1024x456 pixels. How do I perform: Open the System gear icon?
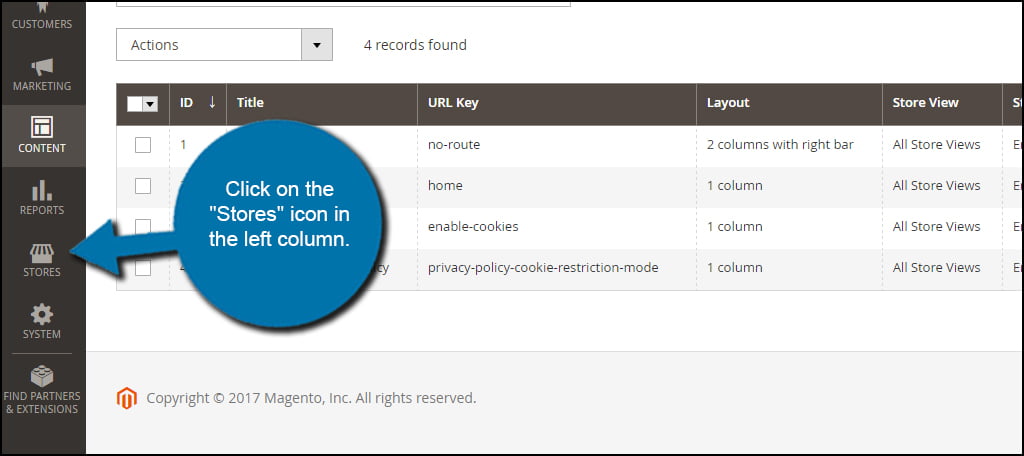(x=42, y=315)
